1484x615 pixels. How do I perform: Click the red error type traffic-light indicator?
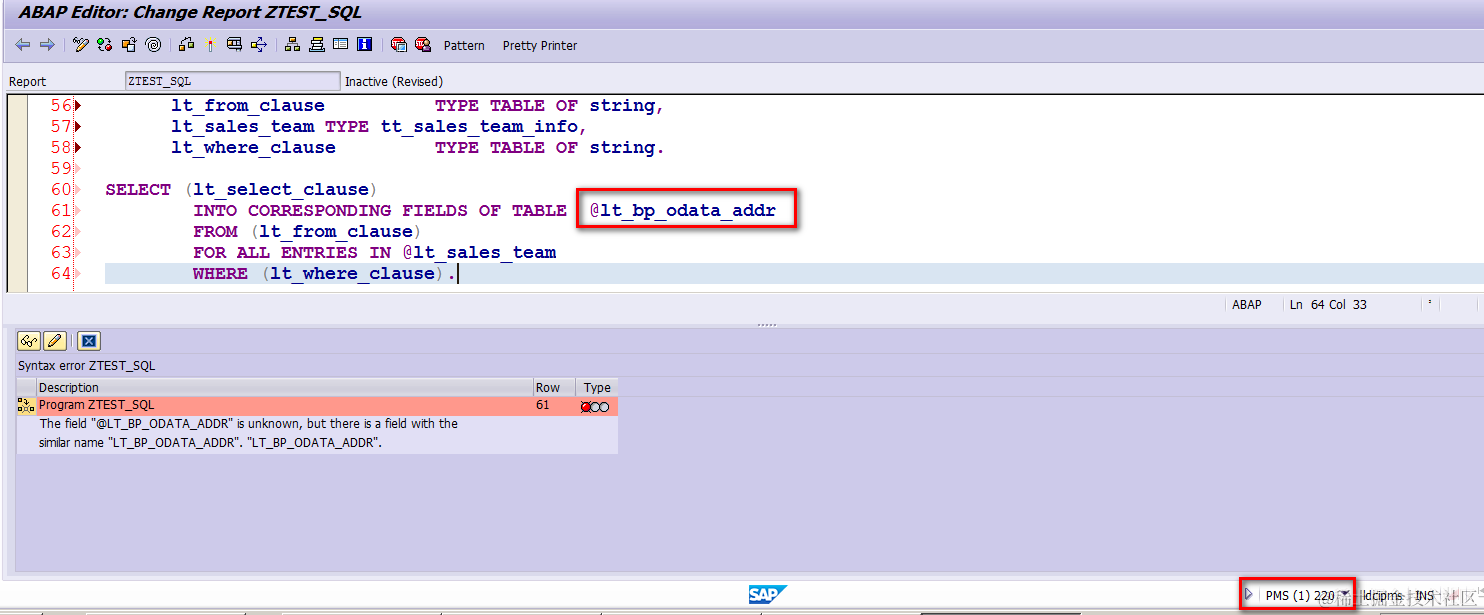[x=595, y=407]
